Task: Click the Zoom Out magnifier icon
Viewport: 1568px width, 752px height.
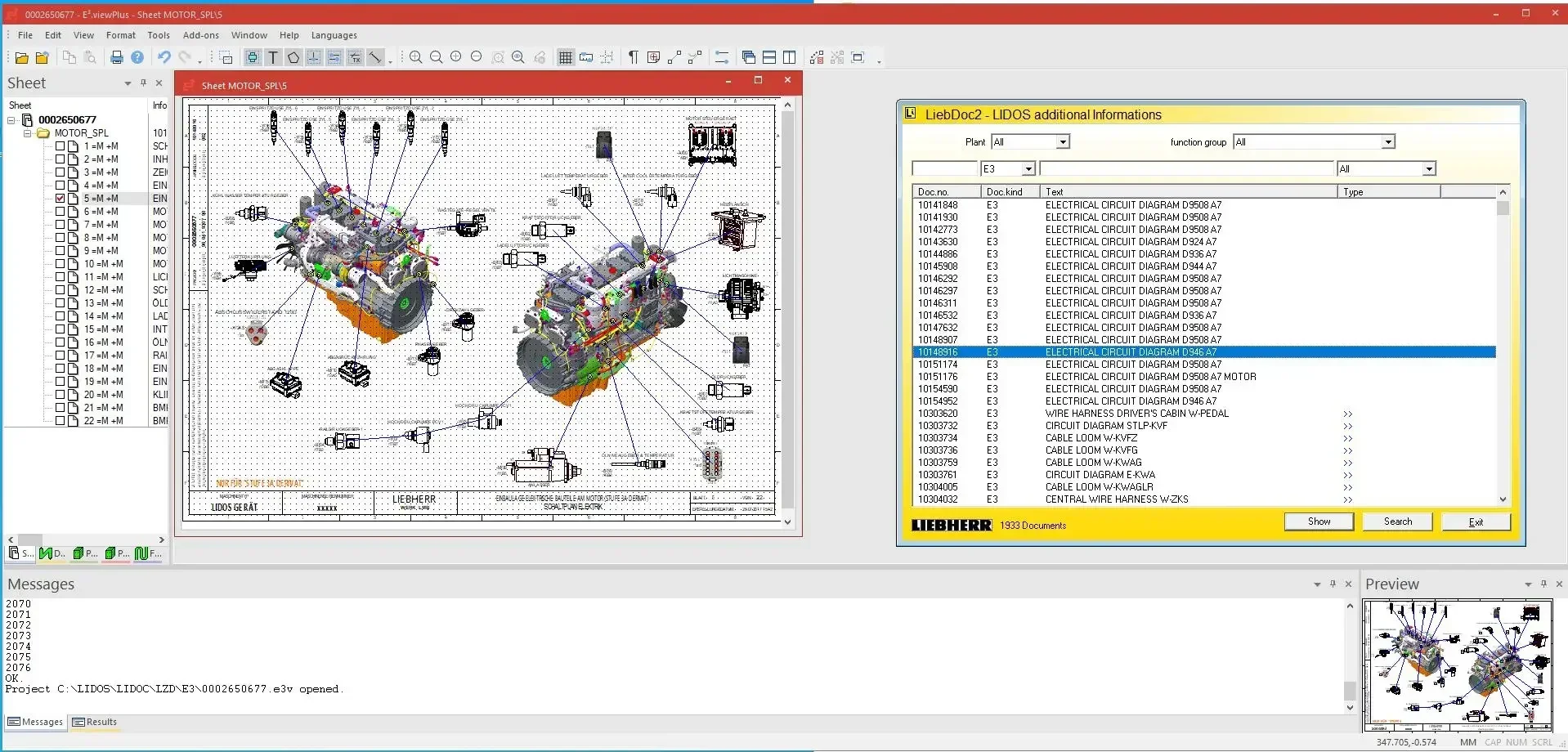Action: click(436, 57)
